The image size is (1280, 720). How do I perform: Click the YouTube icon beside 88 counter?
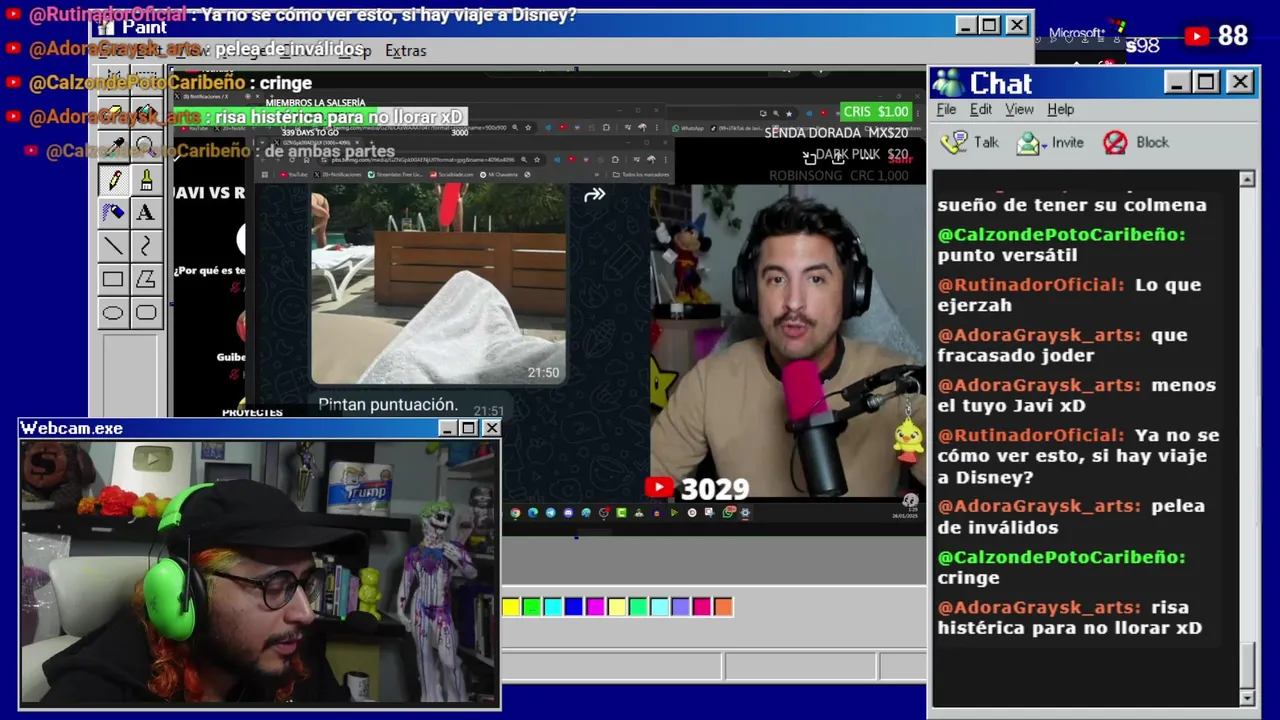coord(1197,36)
